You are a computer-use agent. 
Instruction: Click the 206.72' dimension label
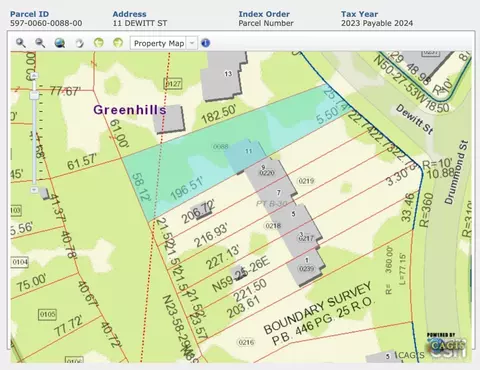point(198,211)
